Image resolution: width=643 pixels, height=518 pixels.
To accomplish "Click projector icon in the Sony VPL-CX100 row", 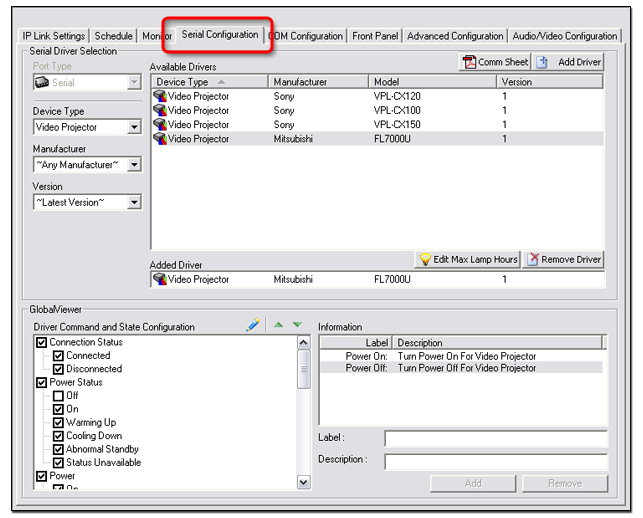I will 160,110.
